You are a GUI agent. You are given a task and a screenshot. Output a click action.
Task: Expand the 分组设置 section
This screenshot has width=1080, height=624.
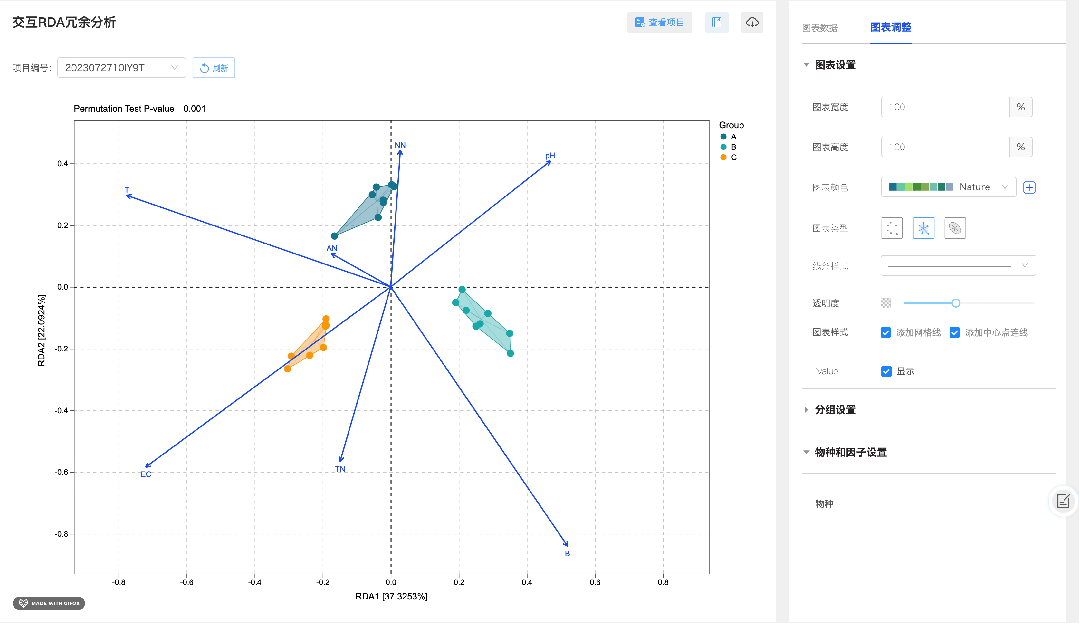tap(835, 410)
